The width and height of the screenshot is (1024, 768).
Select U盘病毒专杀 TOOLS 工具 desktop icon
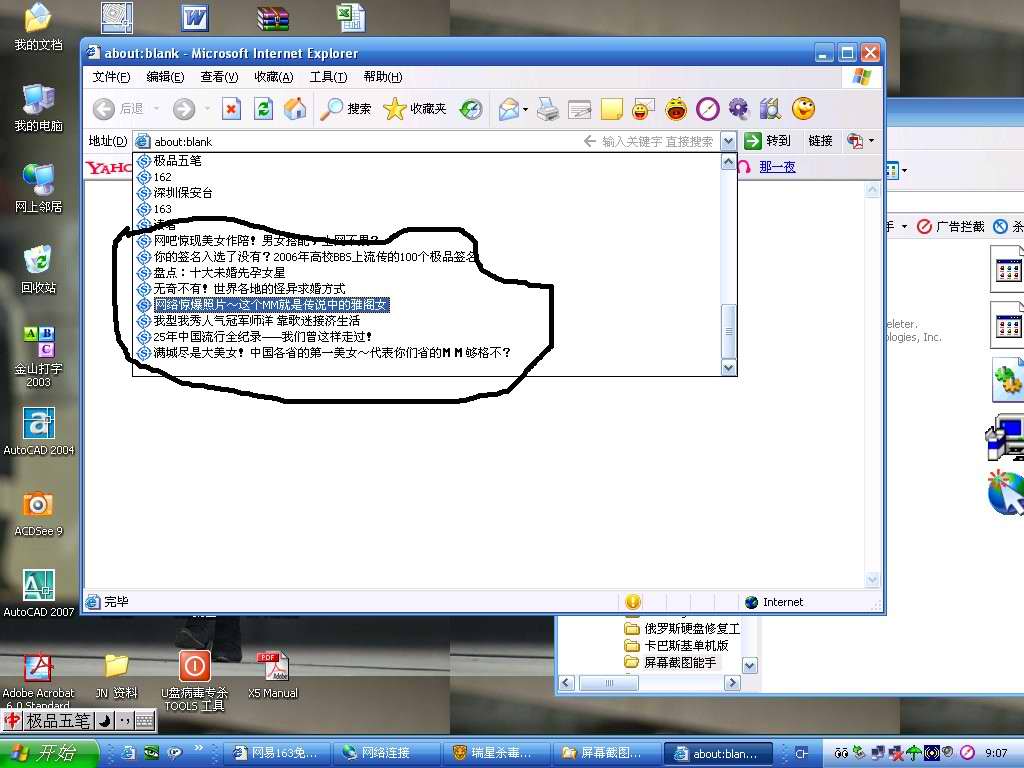coord(195,680)
